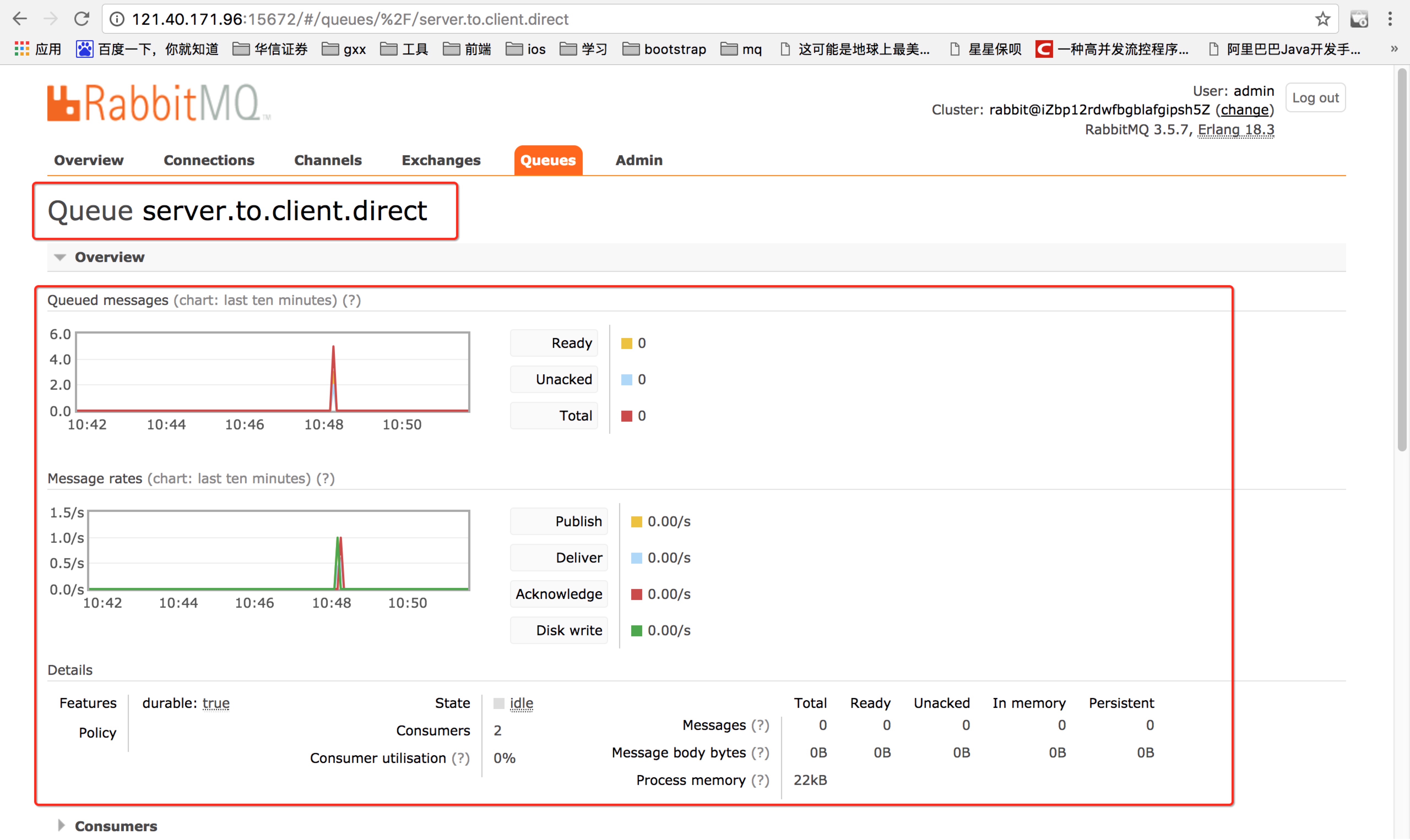Open the bootstrap bookmark folder
This screenshot has height=840, width=1410.
tap(664, 49)
